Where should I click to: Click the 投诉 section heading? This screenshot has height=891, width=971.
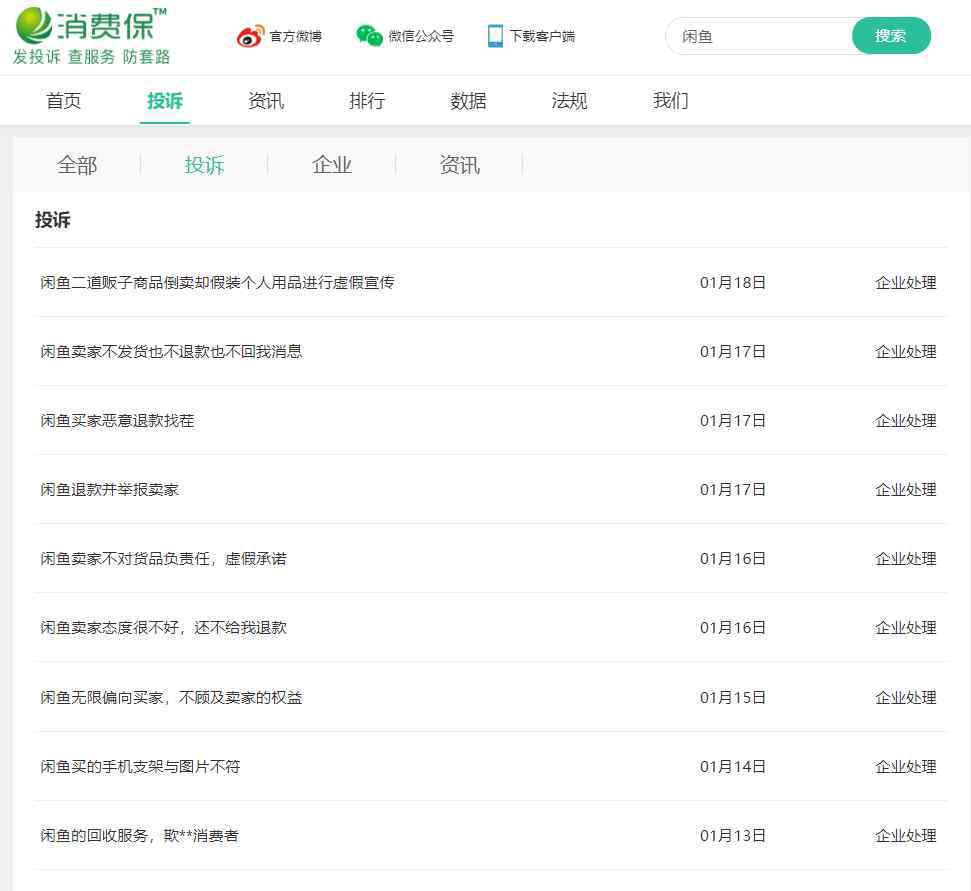tap(53, 219)
